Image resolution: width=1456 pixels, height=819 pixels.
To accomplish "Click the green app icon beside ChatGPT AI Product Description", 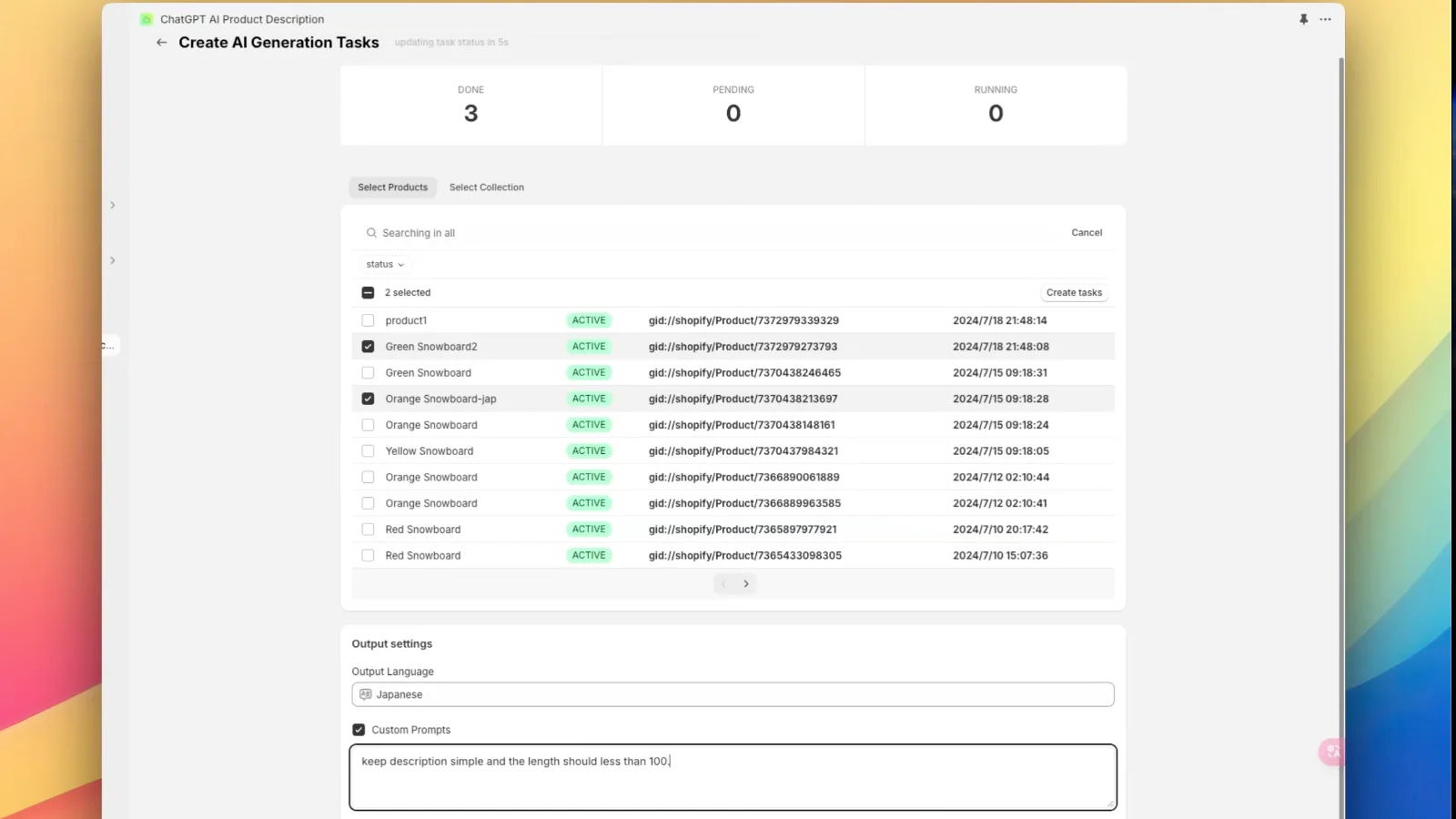I will 147,18.
